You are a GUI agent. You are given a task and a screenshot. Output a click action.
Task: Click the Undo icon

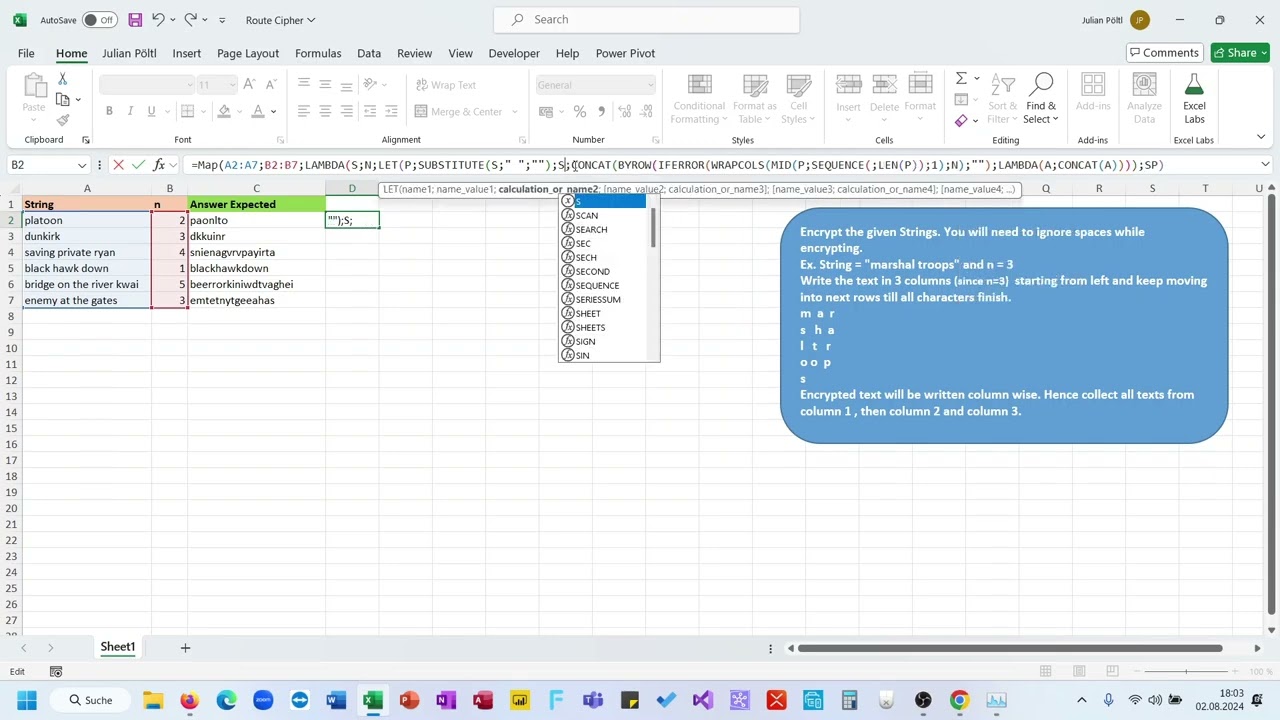[158, 20]
